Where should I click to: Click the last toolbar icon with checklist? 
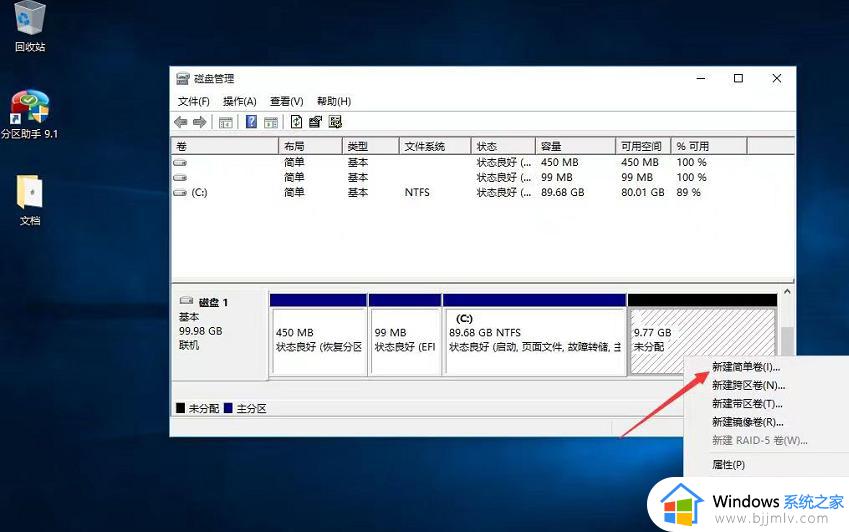(x=335, y=122)
